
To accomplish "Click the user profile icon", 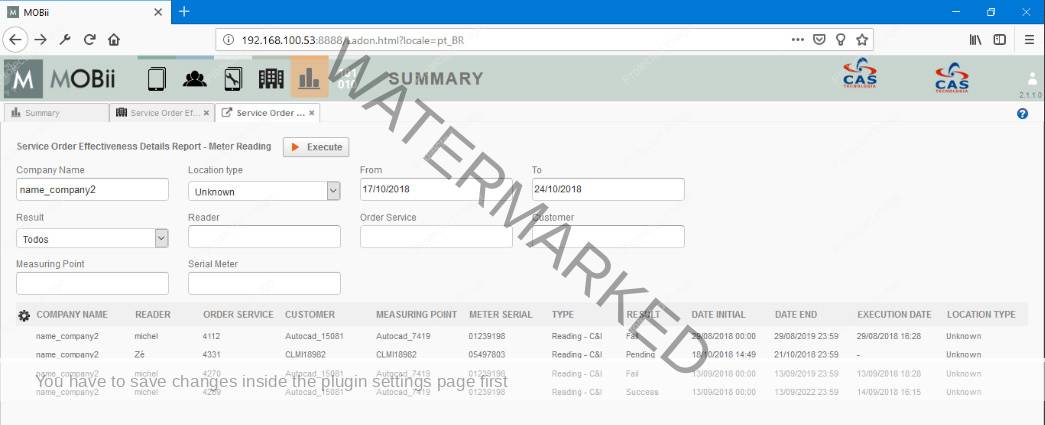I will tap(1032, 78).
